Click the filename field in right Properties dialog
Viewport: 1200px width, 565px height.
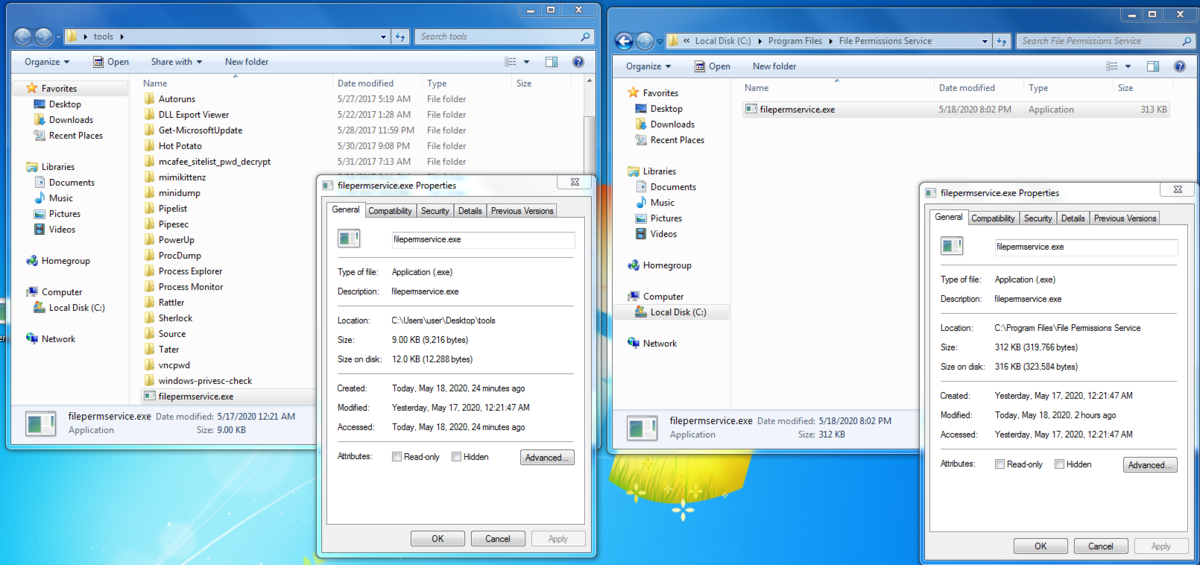pyautogui.click(x=1086, y=246)
